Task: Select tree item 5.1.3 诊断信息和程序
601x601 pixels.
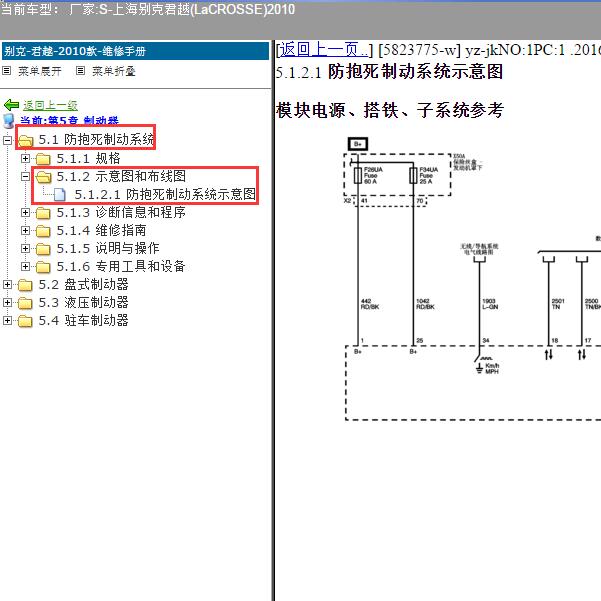Action: tap(121, 212)
